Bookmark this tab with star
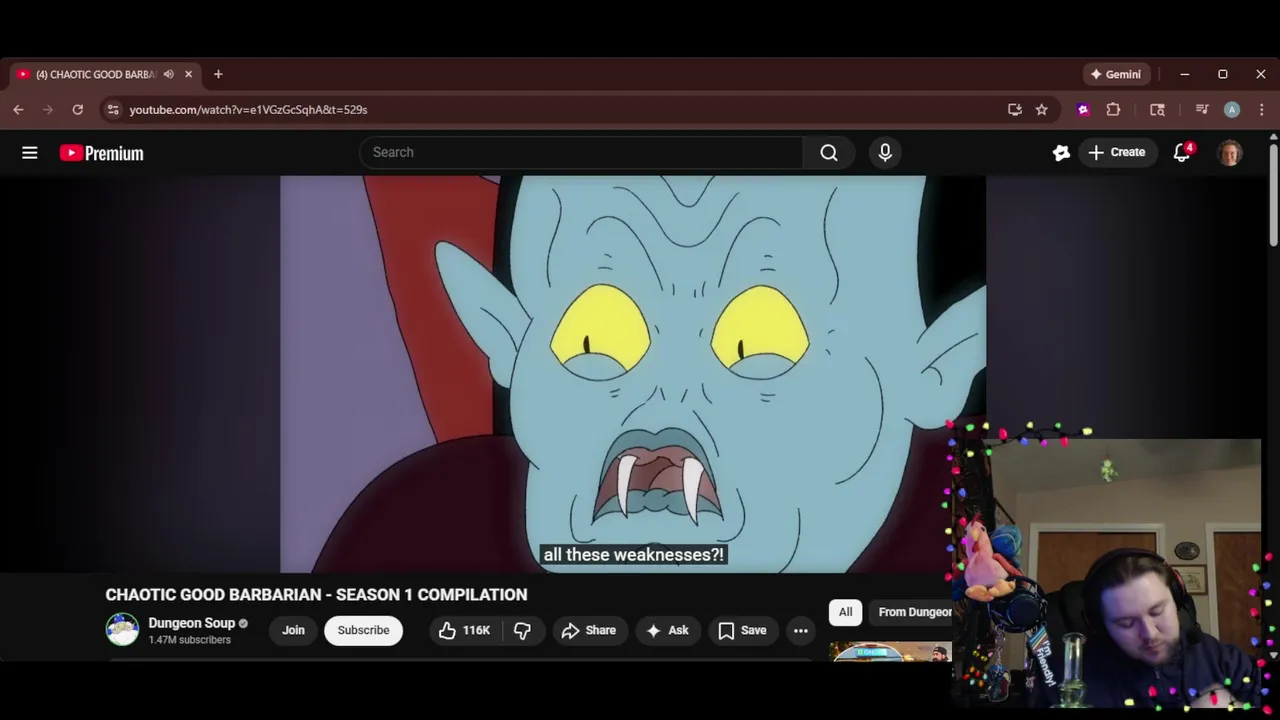The height and width of the screenshot is (720, 1280). pyautogui.click(x=1042, y=110)
